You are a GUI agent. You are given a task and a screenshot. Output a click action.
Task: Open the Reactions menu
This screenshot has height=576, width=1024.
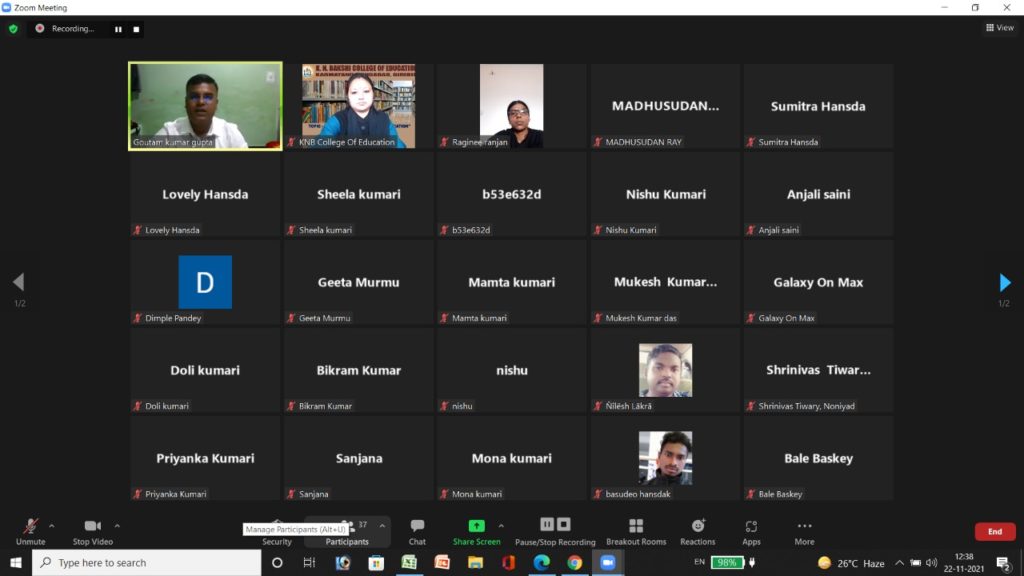697,532
